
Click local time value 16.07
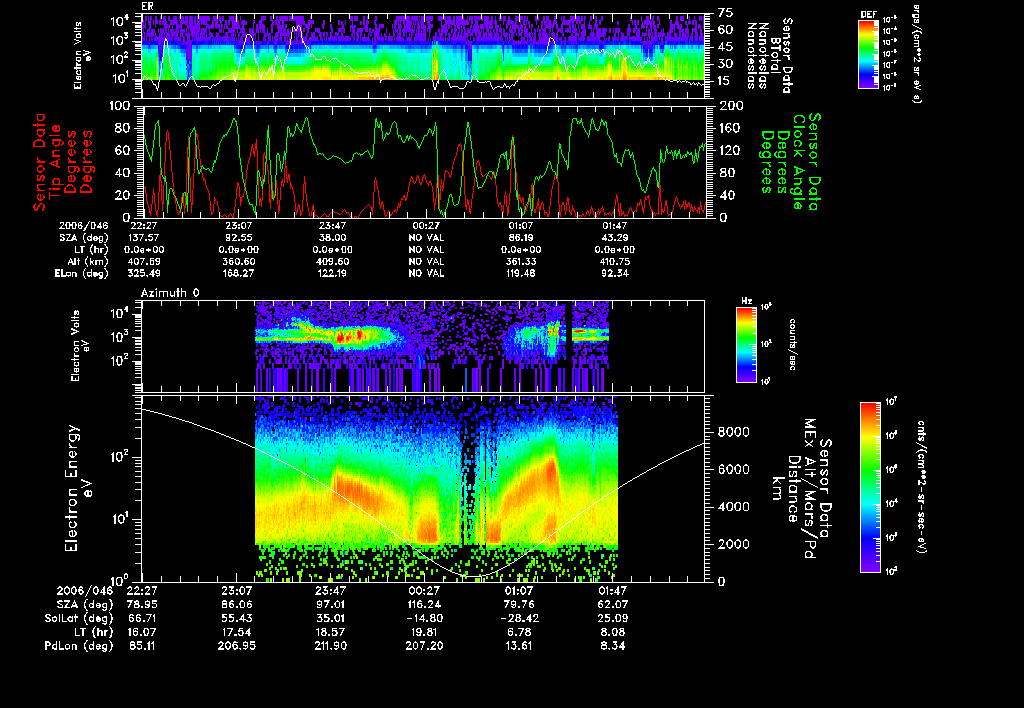tap(140, 632)
